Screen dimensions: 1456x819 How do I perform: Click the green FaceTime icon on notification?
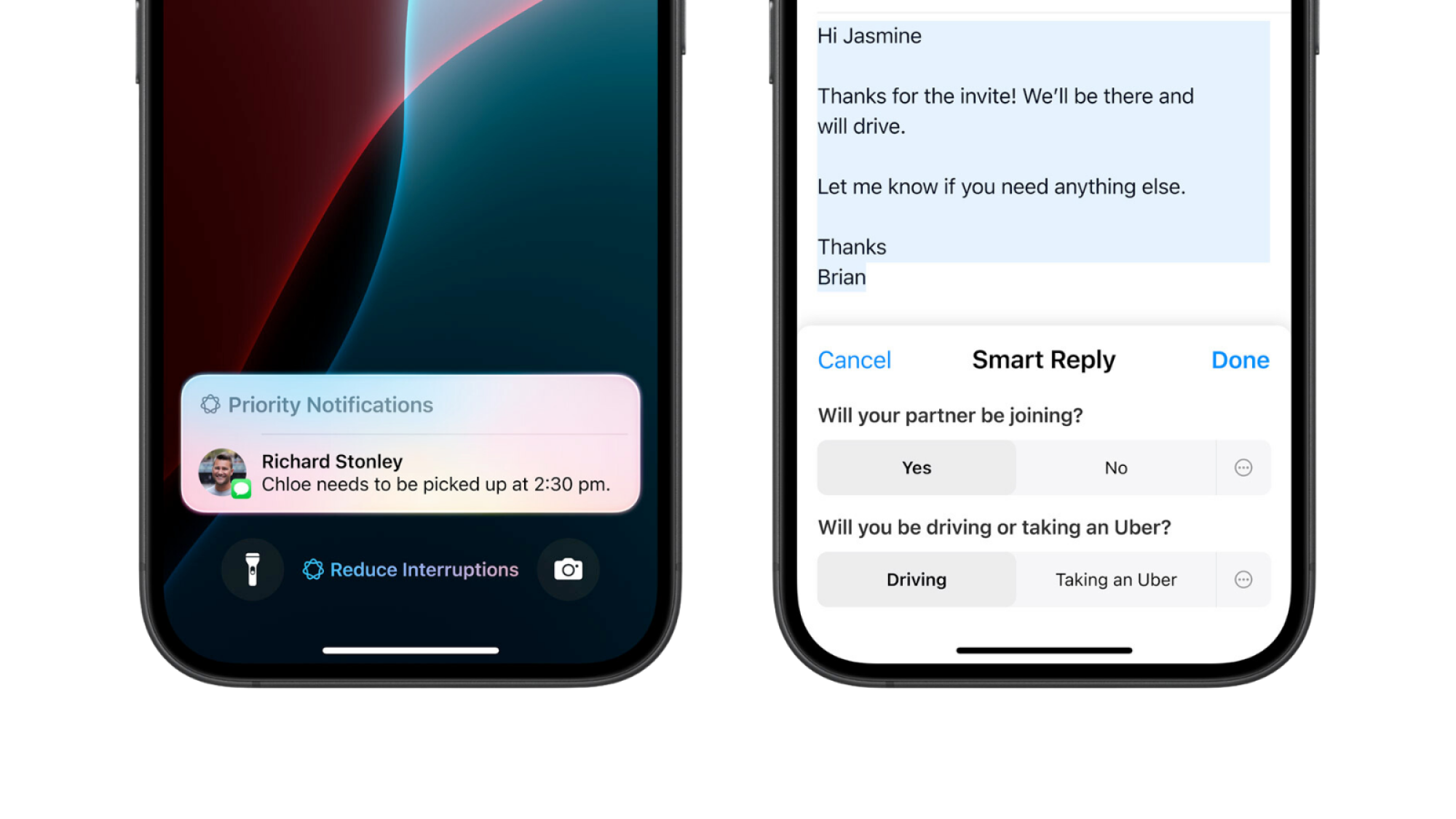pos(242,490)
